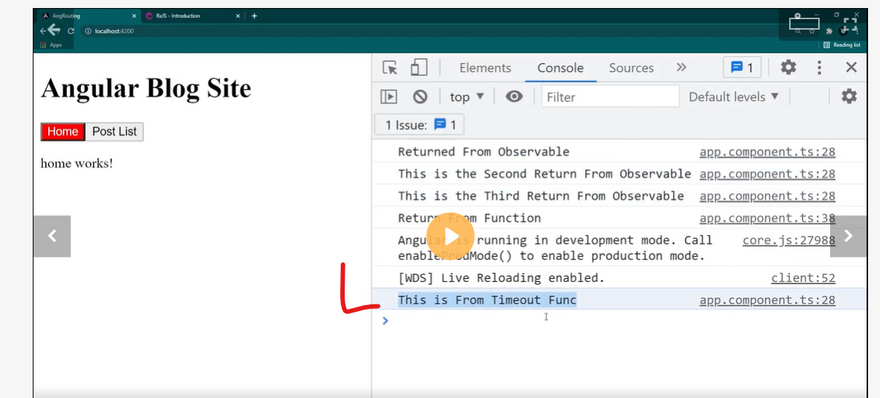Play the video with the orange play button
Viewport: 880px width, 398px height.
(x=450, y=236)
